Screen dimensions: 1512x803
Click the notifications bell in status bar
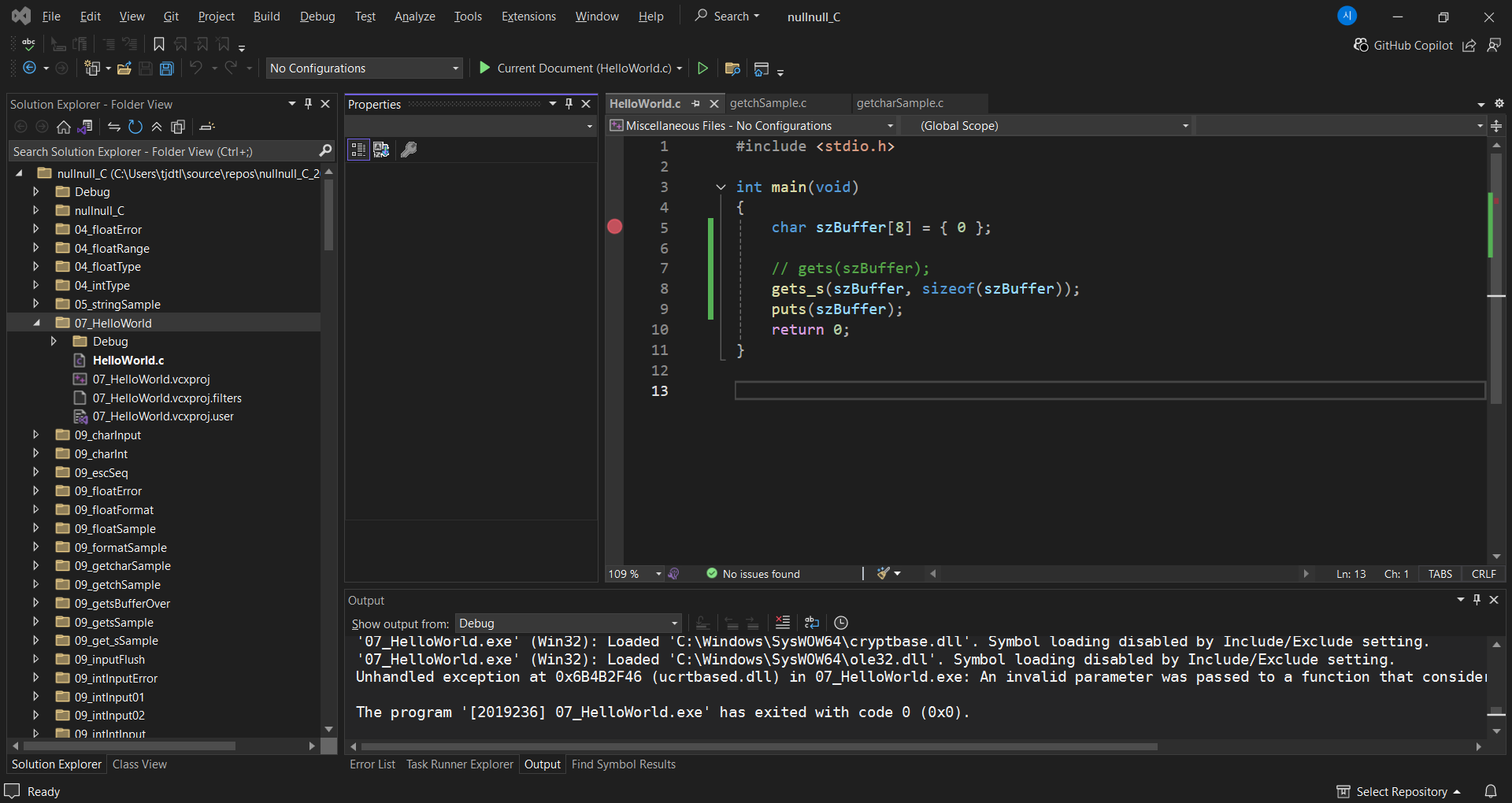pyautogui.click(x=1491, y=791)
